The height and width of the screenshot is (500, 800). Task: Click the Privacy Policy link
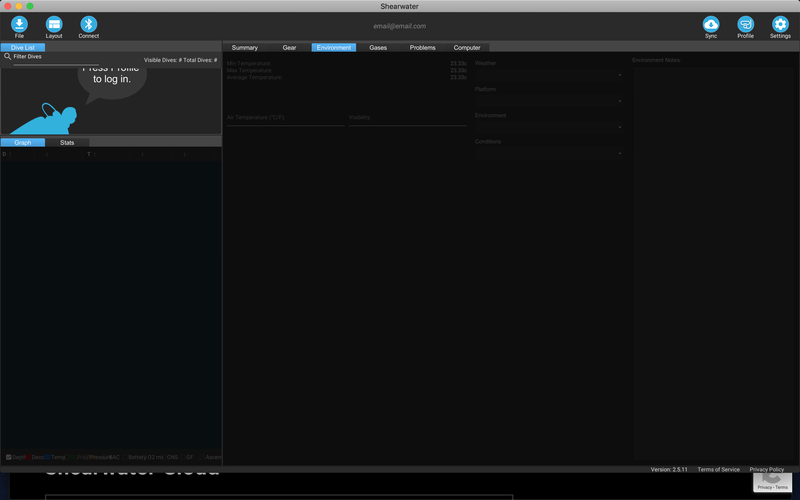click(767, 469)
